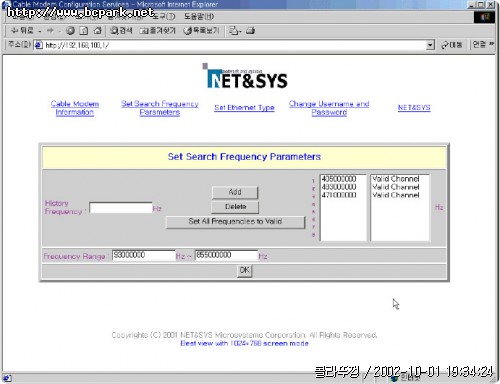
Task: Open the Set Search Frequency Parameters link
Action: tap(160, 108)
